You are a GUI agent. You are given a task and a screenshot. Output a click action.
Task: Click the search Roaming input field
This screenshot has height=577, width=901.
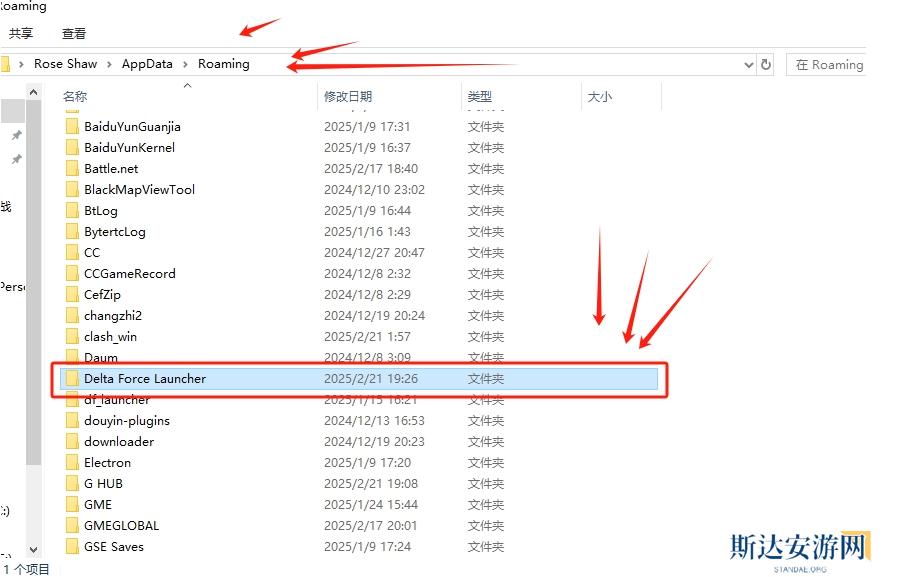tap(828, 64)
